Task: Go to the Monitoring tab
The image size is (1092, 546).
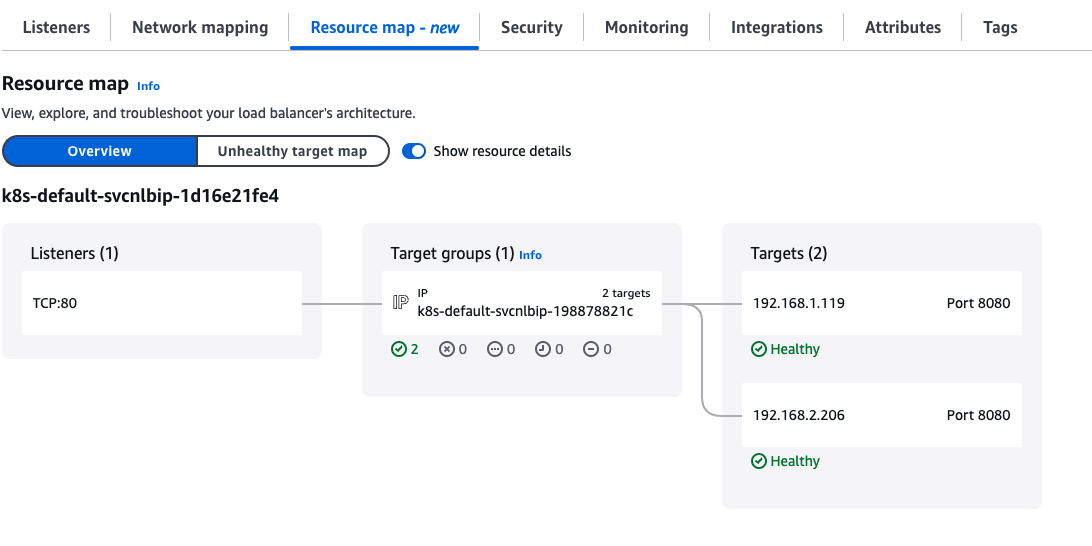Action: [x=646, y=27]
